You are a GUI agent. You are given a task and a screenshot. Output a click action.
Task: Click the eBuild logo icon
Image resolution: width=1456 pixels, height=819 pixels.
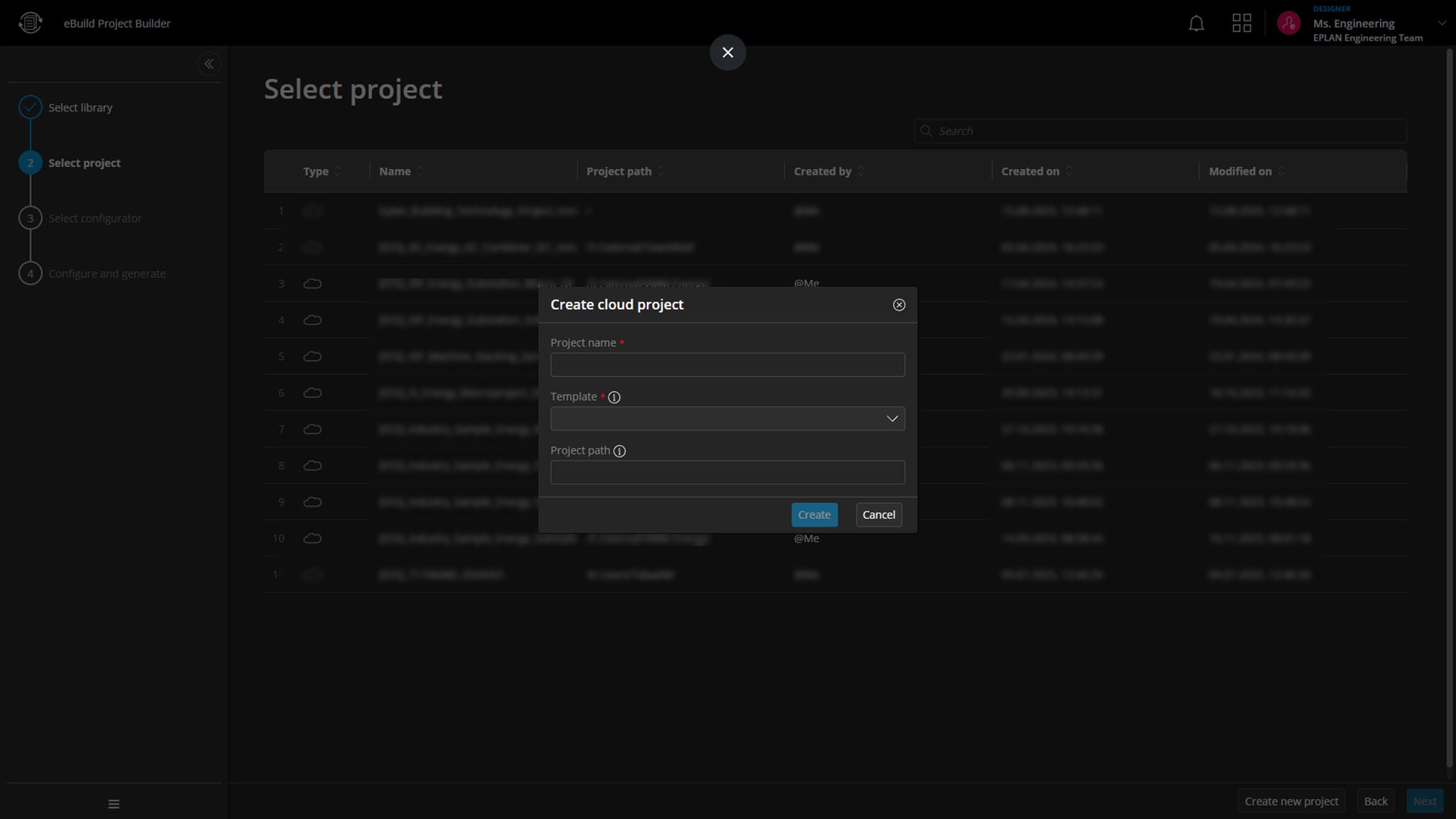(x=30, y=23)
